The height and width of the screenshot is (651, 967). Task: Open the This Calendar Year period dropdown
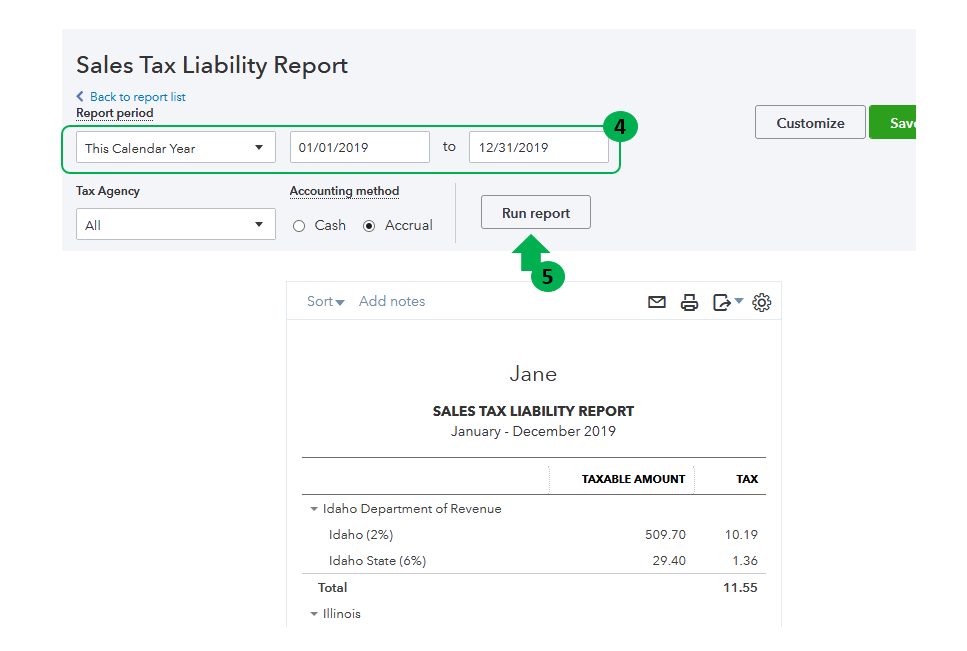click(x=176, y=148)
